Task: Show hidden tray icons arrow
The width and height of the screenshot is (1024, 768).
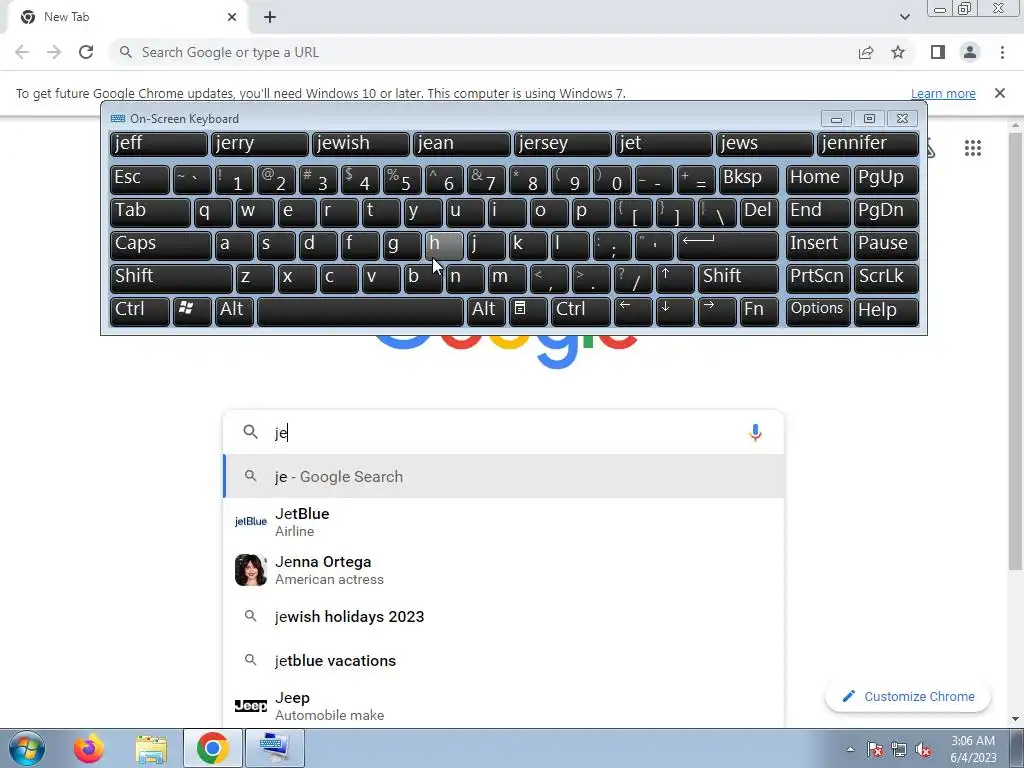Action: coord(850,750)
